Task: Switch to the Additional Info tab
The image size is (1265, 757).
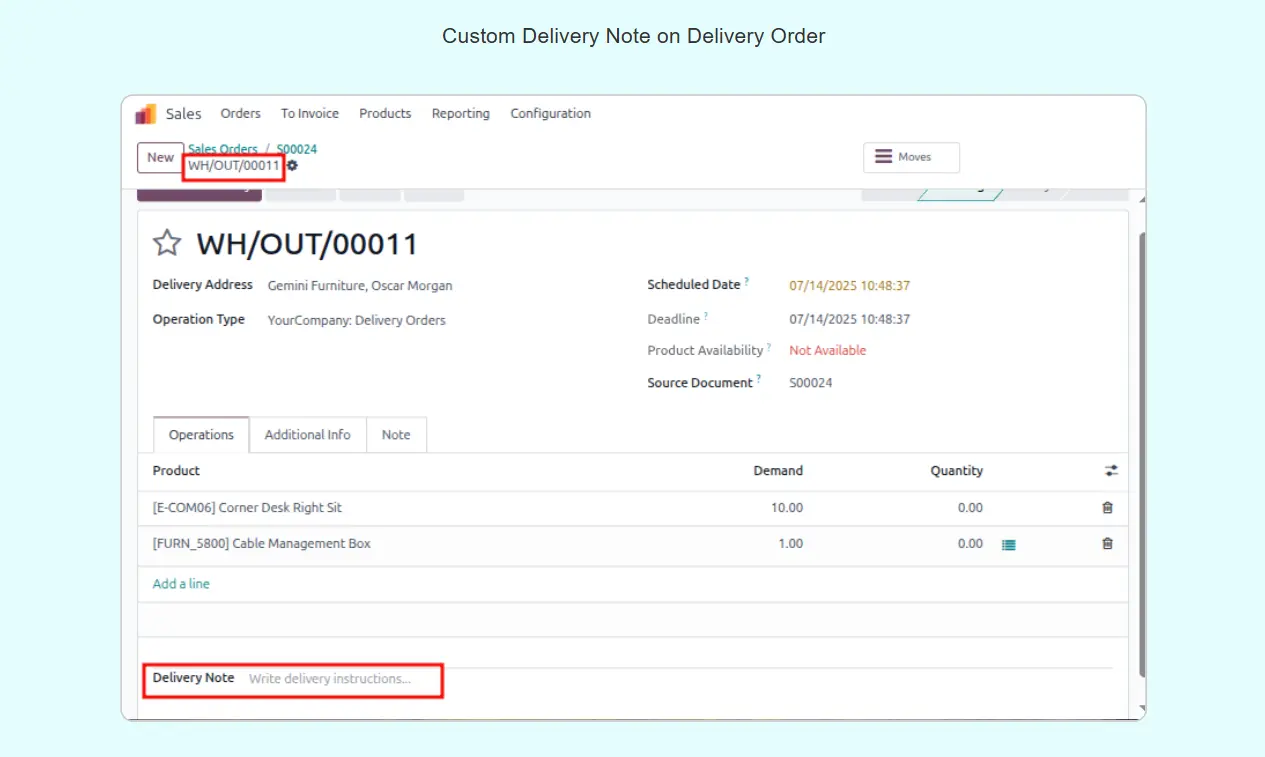Action: click(x=307, y=435)
